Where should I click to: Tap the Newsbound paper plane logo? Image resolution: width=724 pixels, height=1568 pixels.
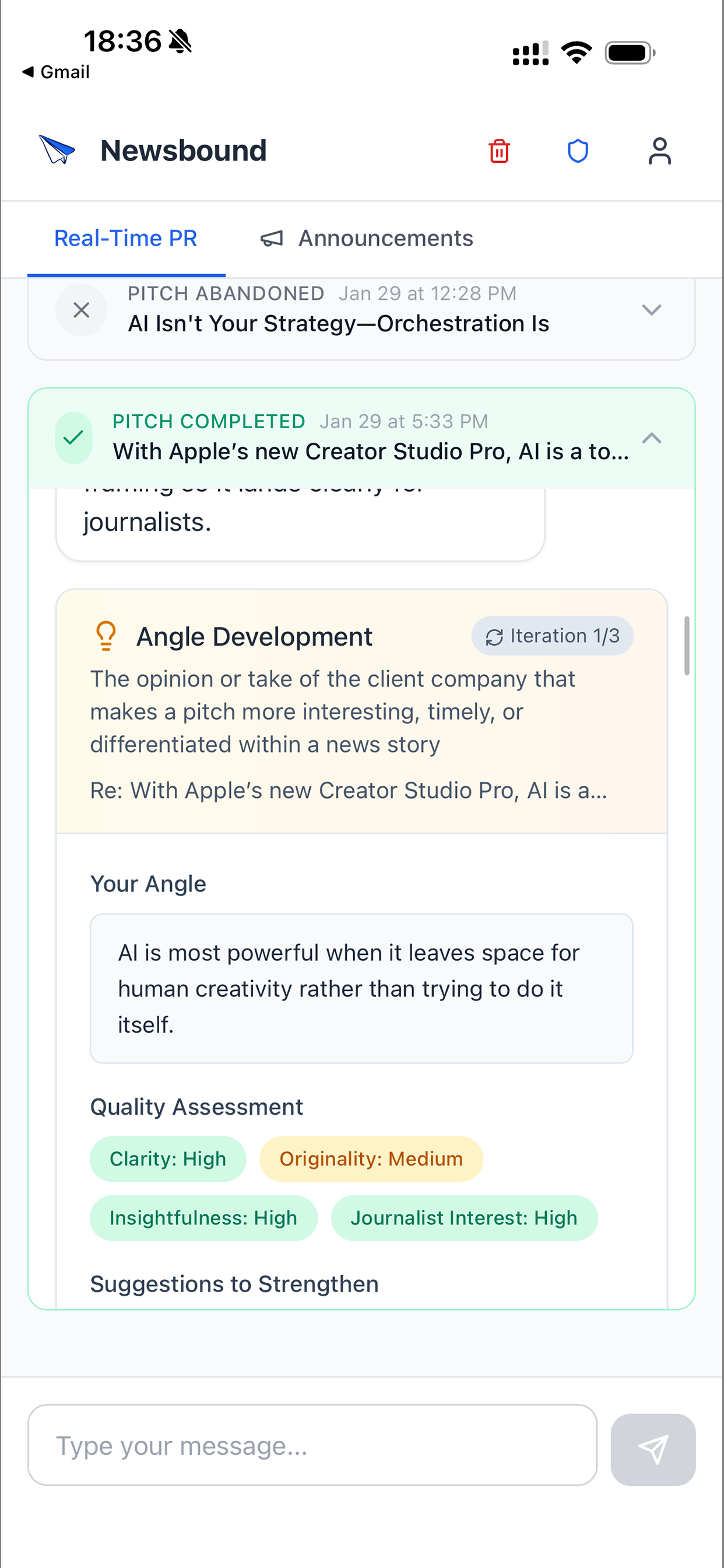[x=57, y=150]
